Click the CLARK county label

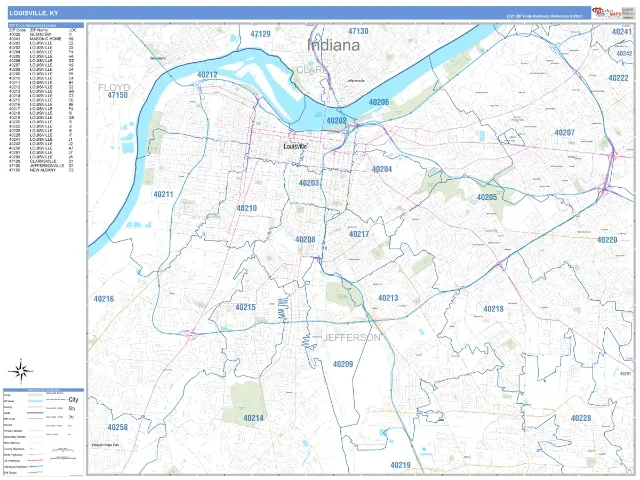click(312, 70)
